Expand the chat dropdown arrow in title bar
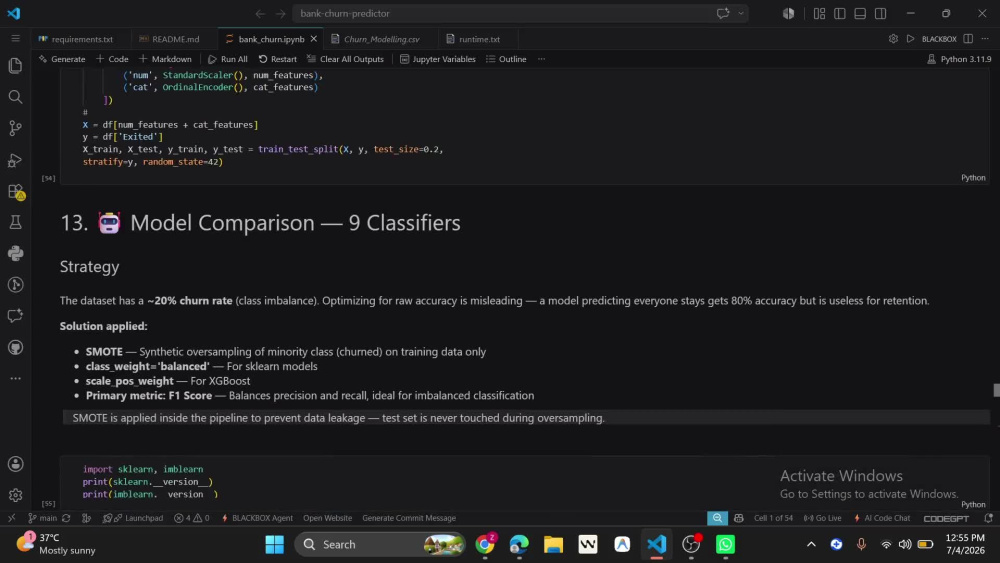 [x=741, y=13]
